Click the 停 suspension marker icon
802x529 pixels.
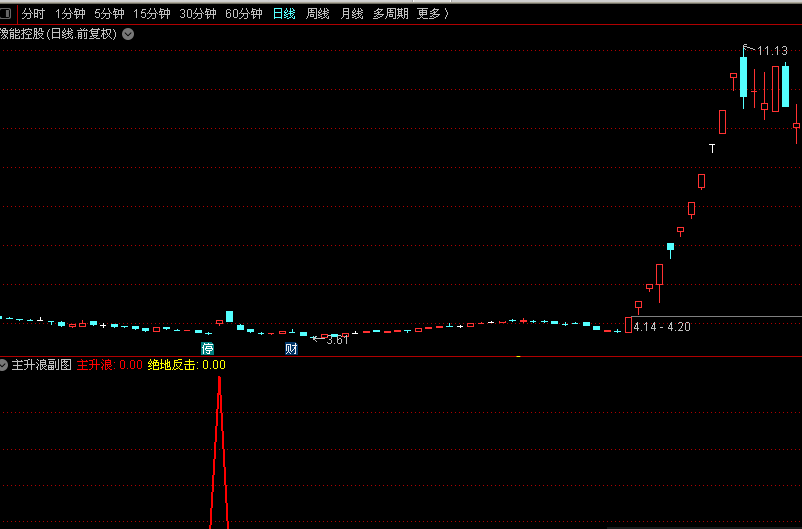pos(207,349)
